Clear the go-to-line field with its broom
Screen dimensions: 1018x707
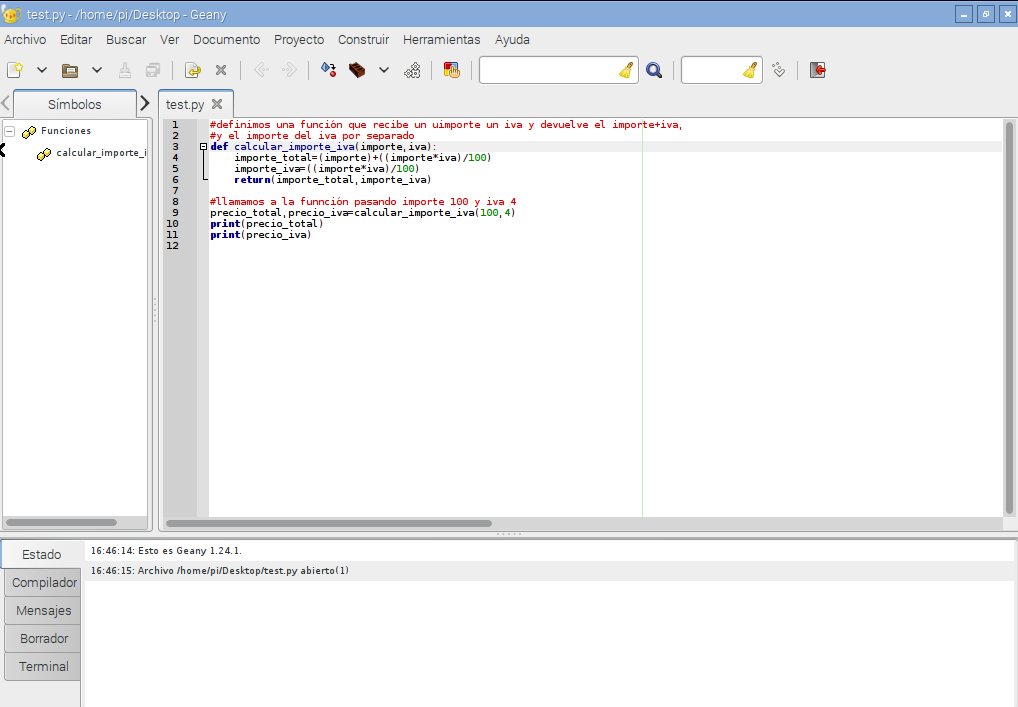[x=751, y=70]
